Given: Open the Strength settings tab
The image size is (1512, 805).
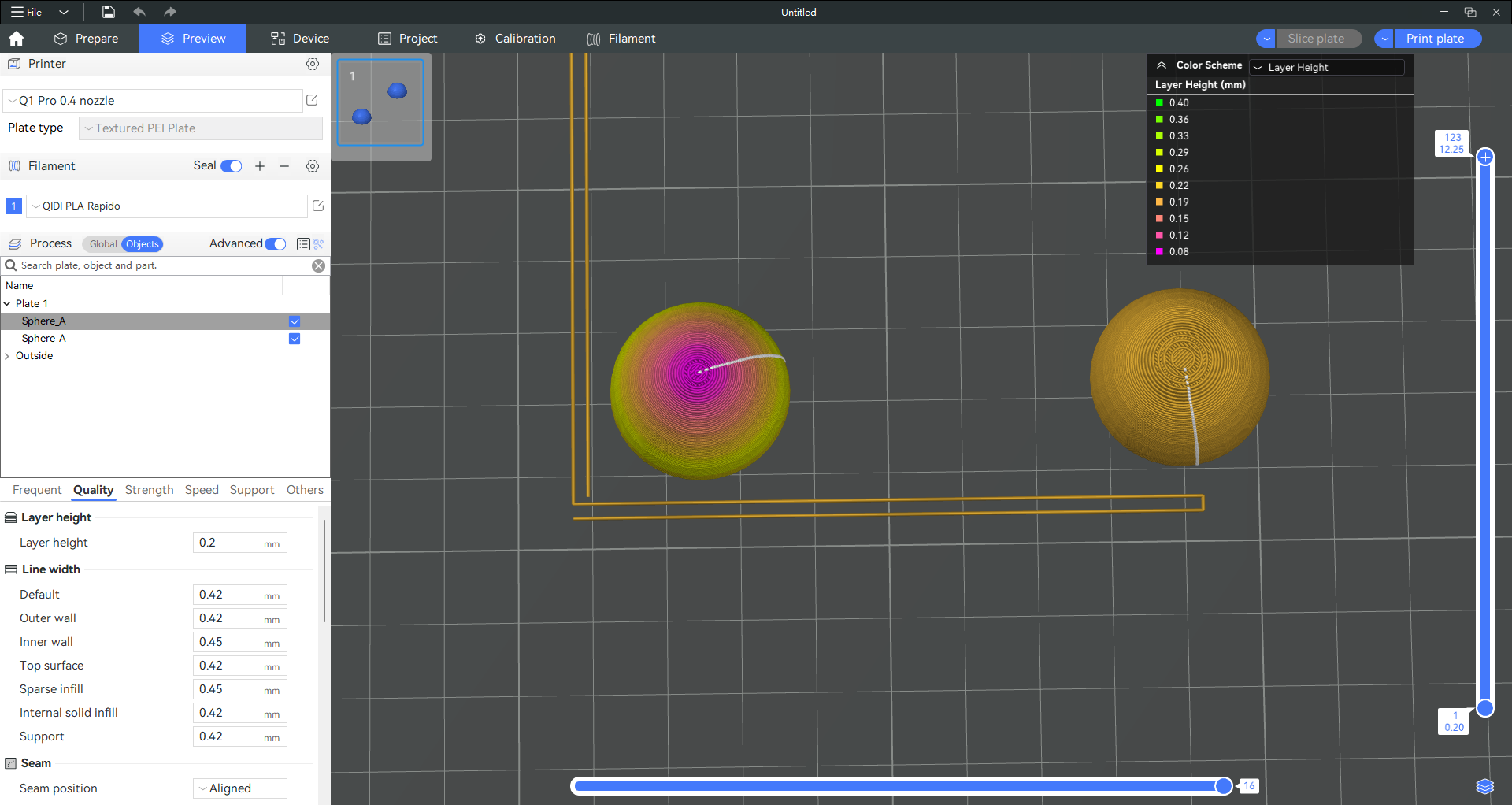Looking at the screenshot, I should [x=149, y=490].
